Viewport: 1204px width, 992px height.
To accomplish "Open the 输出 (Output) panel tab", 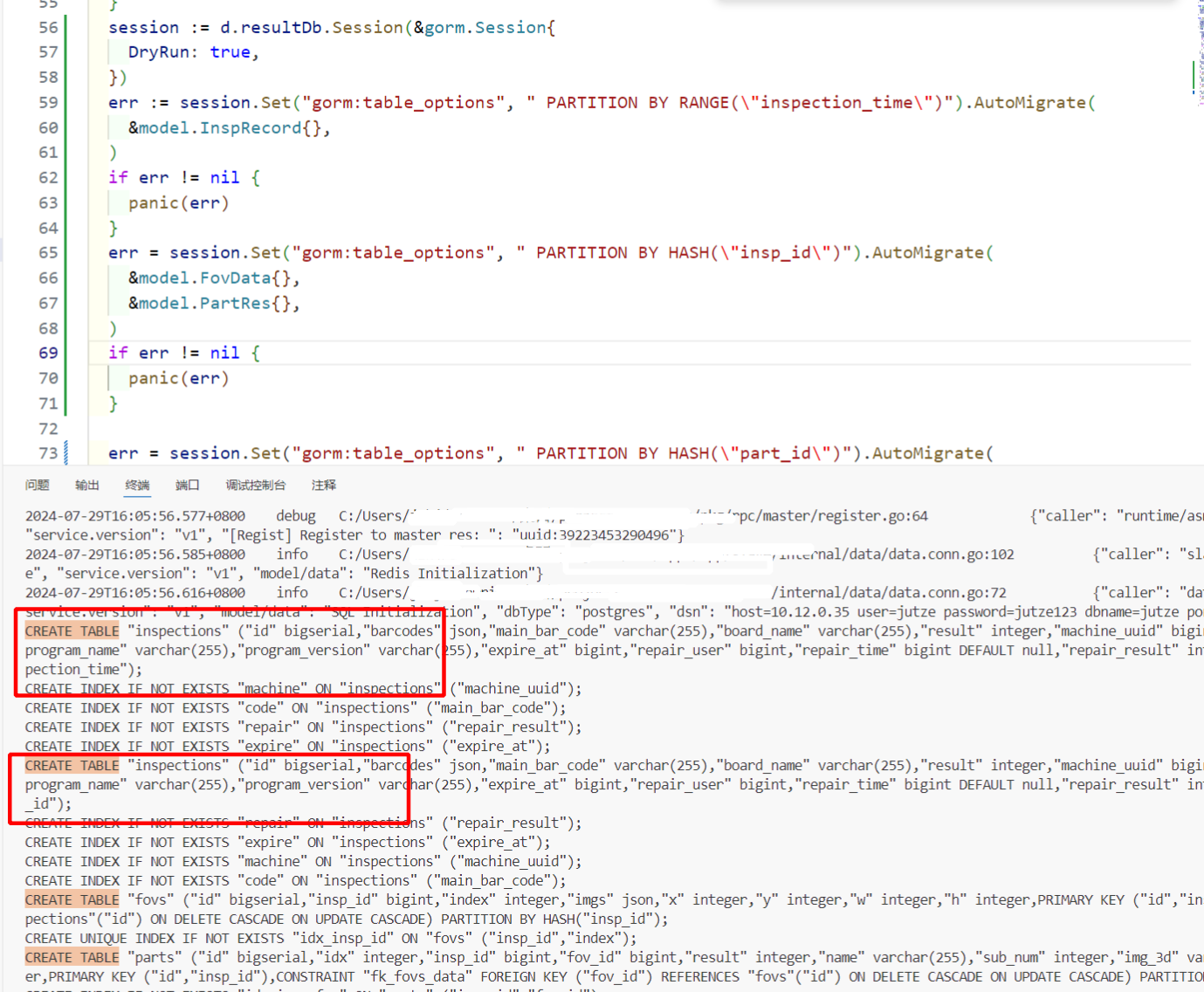I will pyautogui.click(x=86, y=485).
